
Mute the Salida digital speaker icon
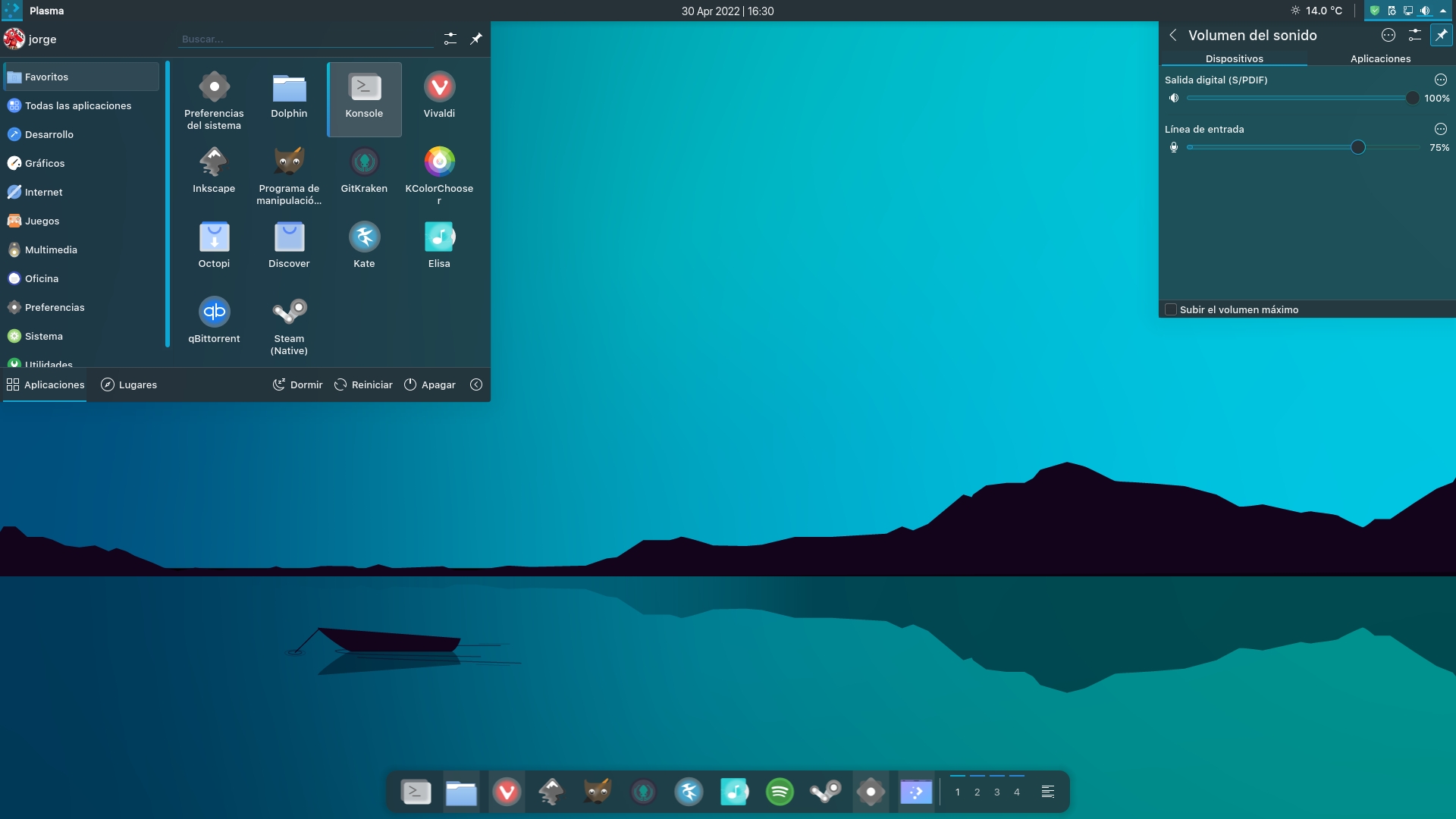pyautogui.click(x=1174, y=97)
